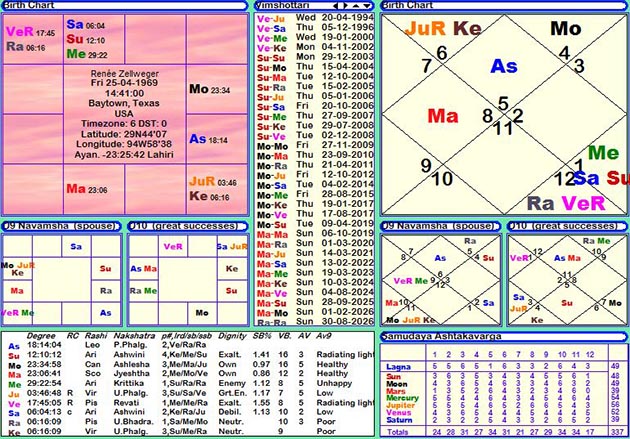Click the large As label in the diamond birth chart

504,66
